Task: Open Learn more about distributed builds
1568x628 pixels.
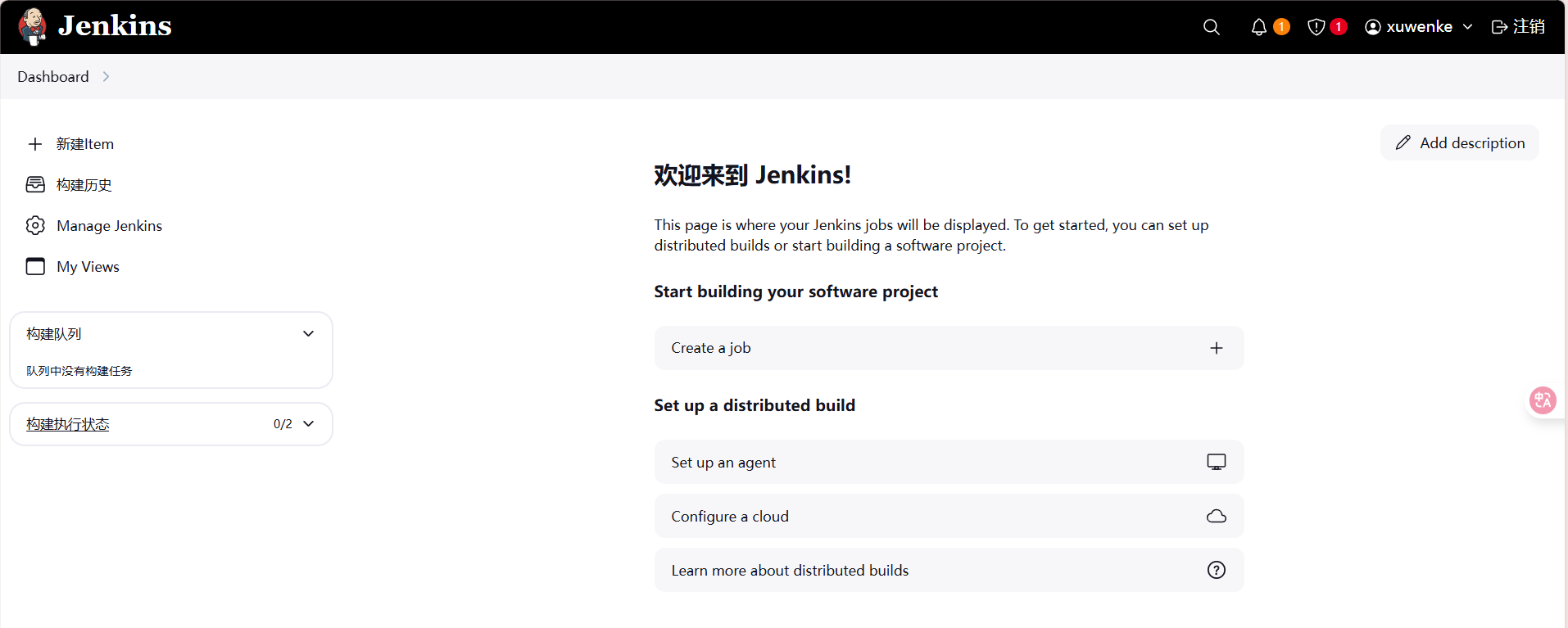Action: click(x=949, y=570)
